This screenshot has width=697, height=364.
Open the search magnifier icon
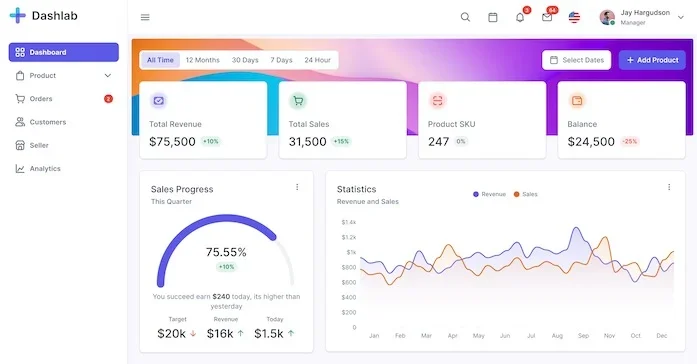(465, 17)
